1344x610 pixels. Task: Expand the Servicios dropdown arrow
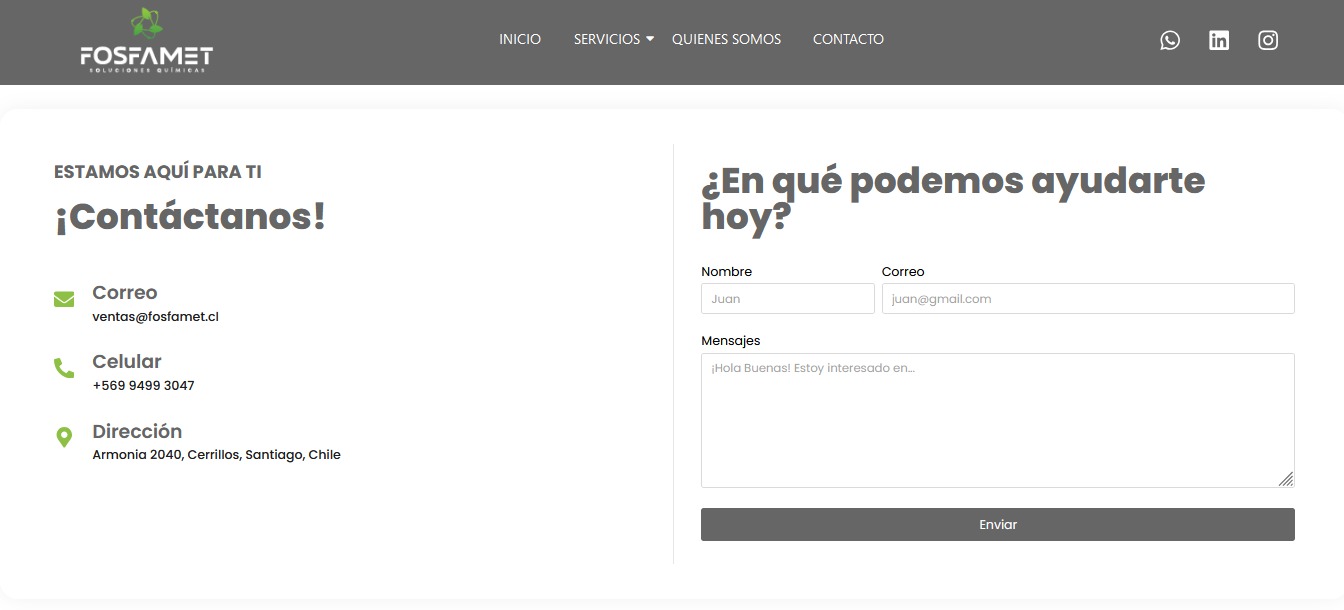tap(650, 39)
